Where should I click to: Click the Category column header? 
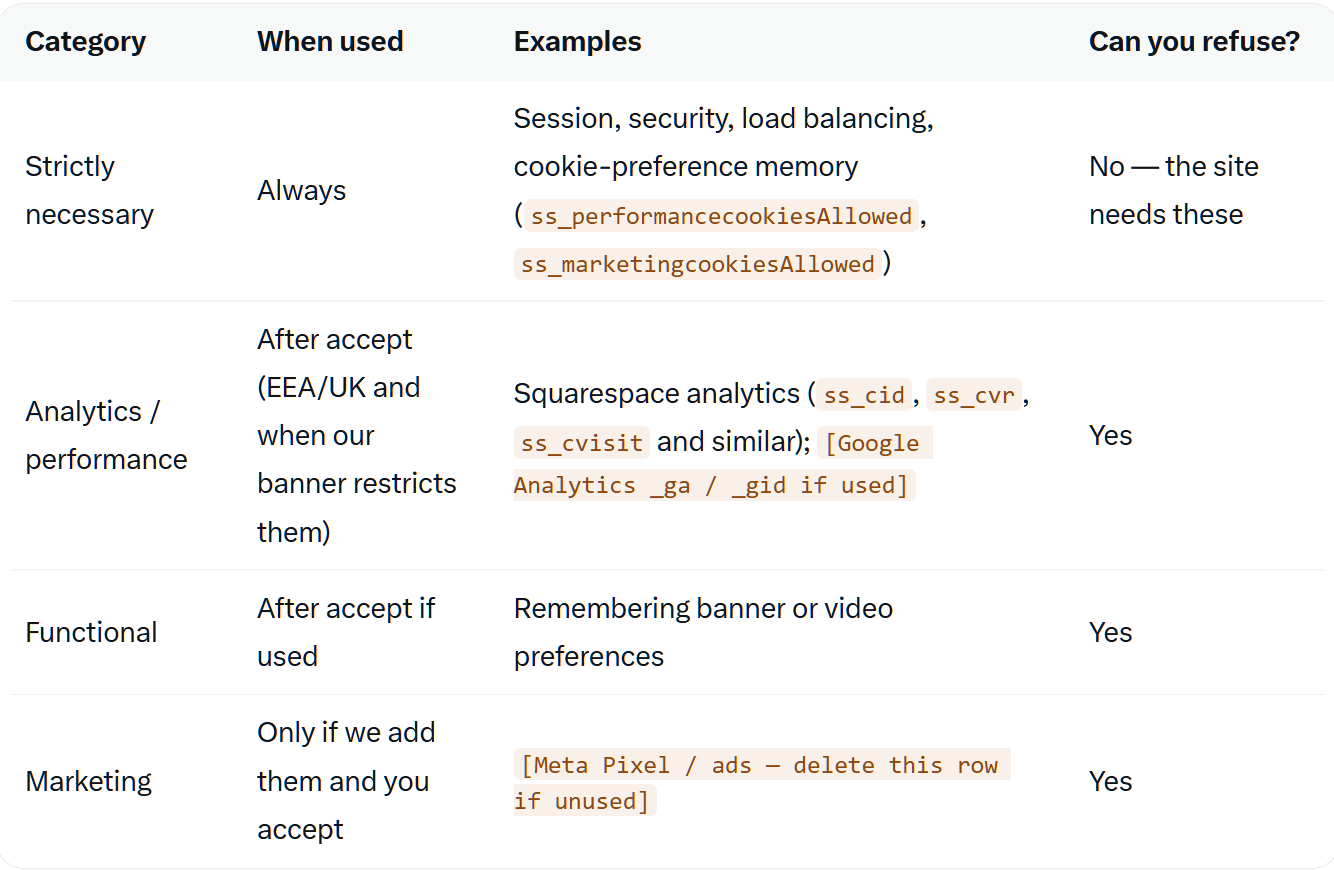click(x=85, y=41)
